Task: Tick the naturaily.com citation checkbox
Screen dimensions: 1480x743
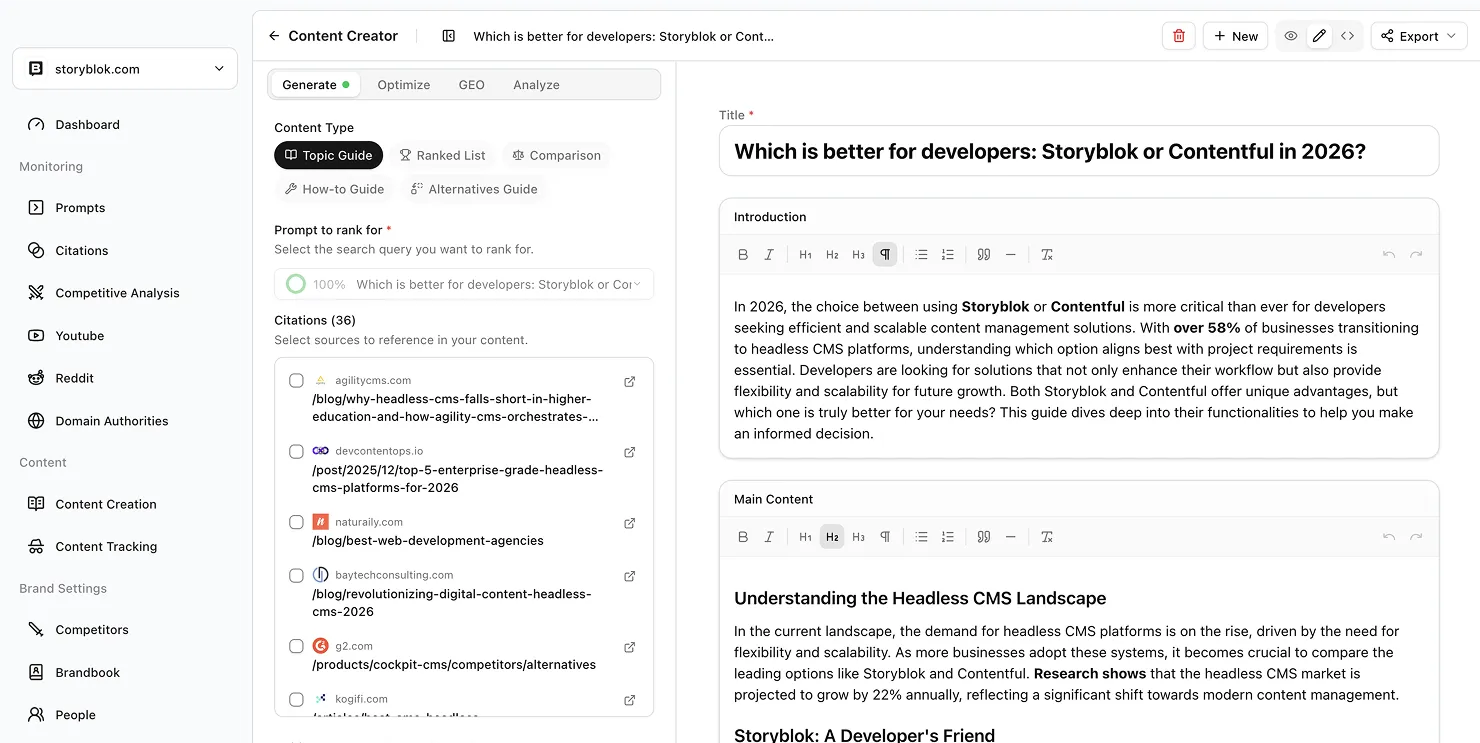Action: click(296, 522)
